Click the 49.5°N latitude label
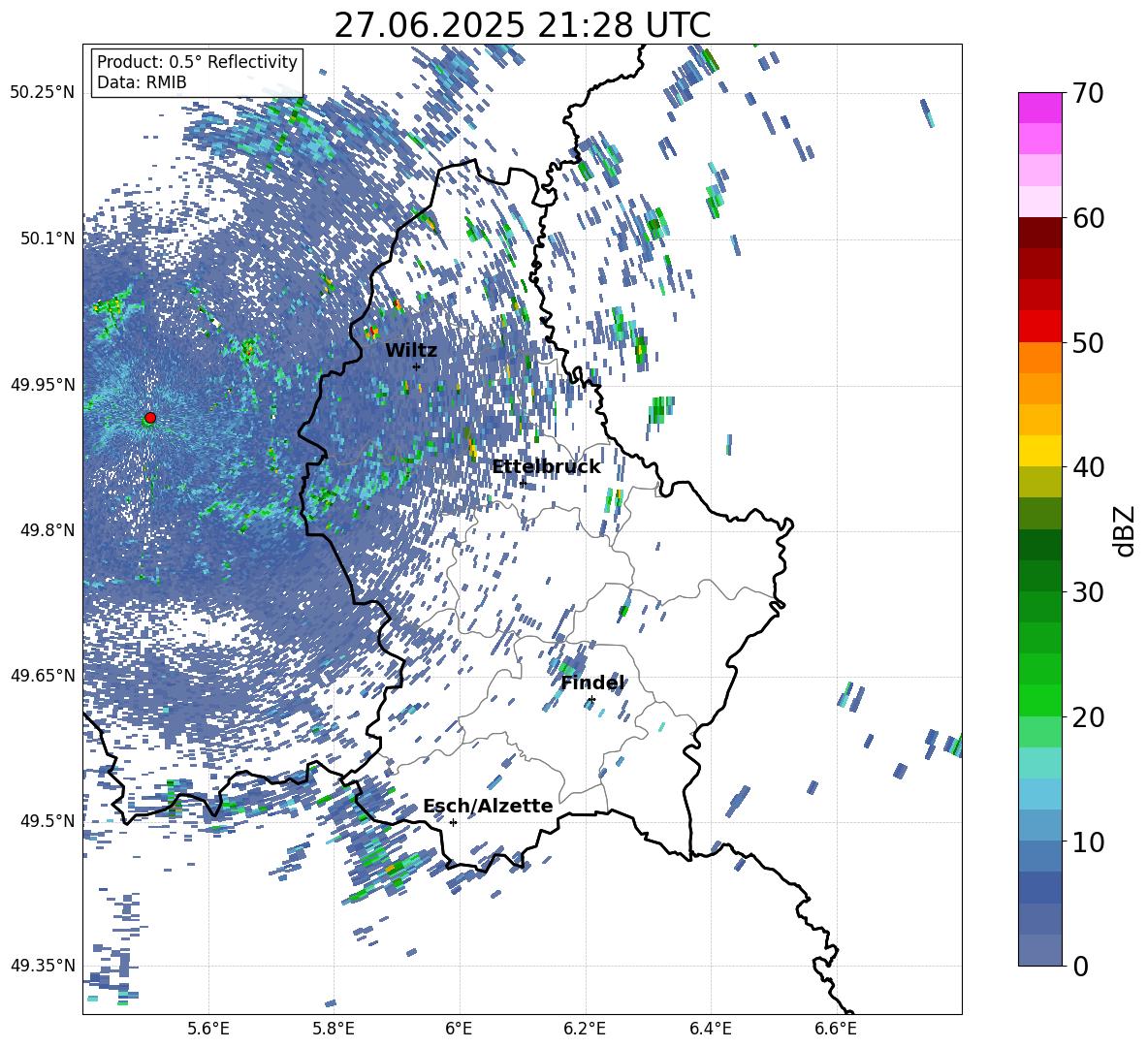The image size is (1148, 1048). pos(47,821)
